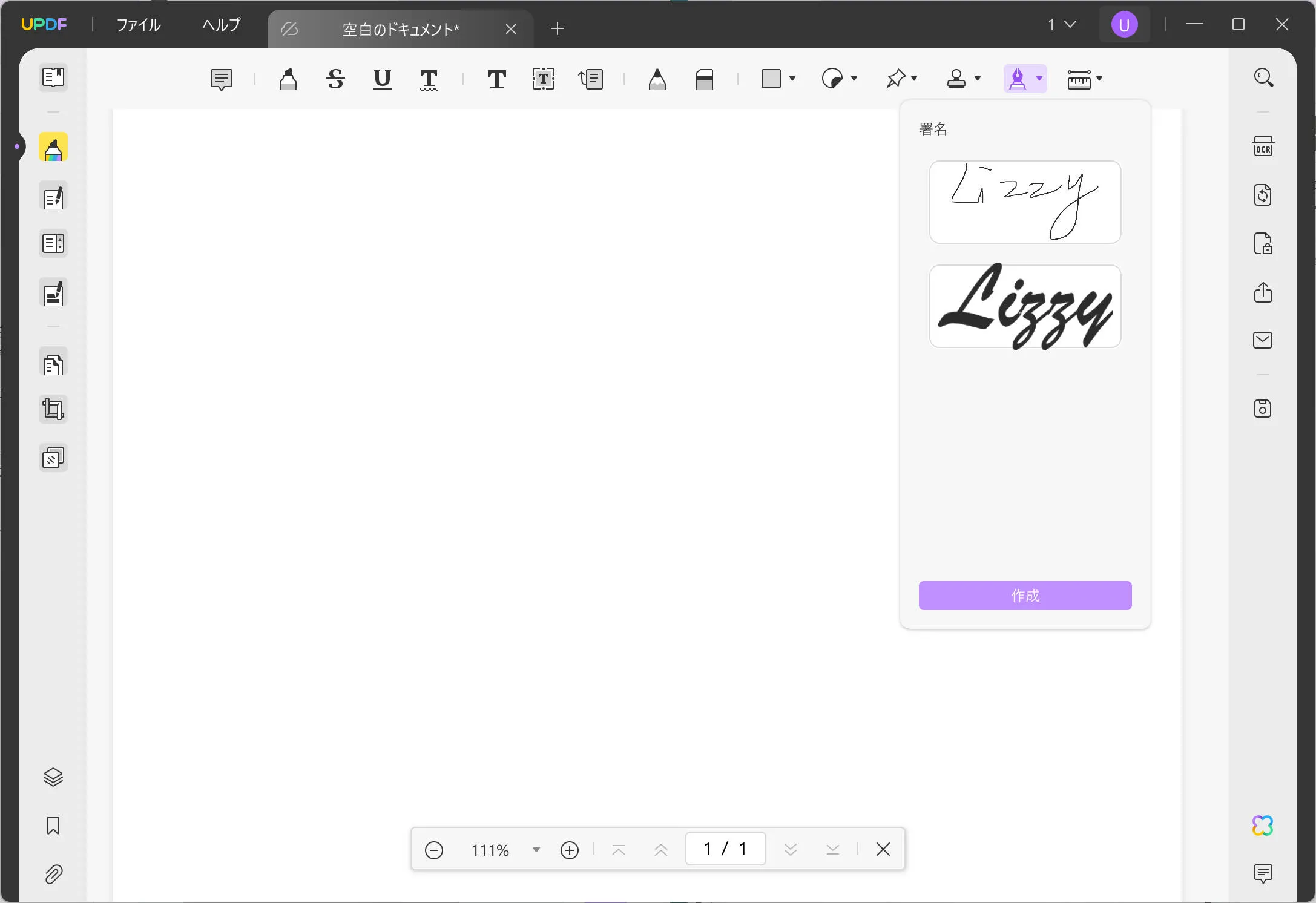Expand the stamp tool dropdown arrow
The image size is (1316, 903).
click(x=977, y=79)
